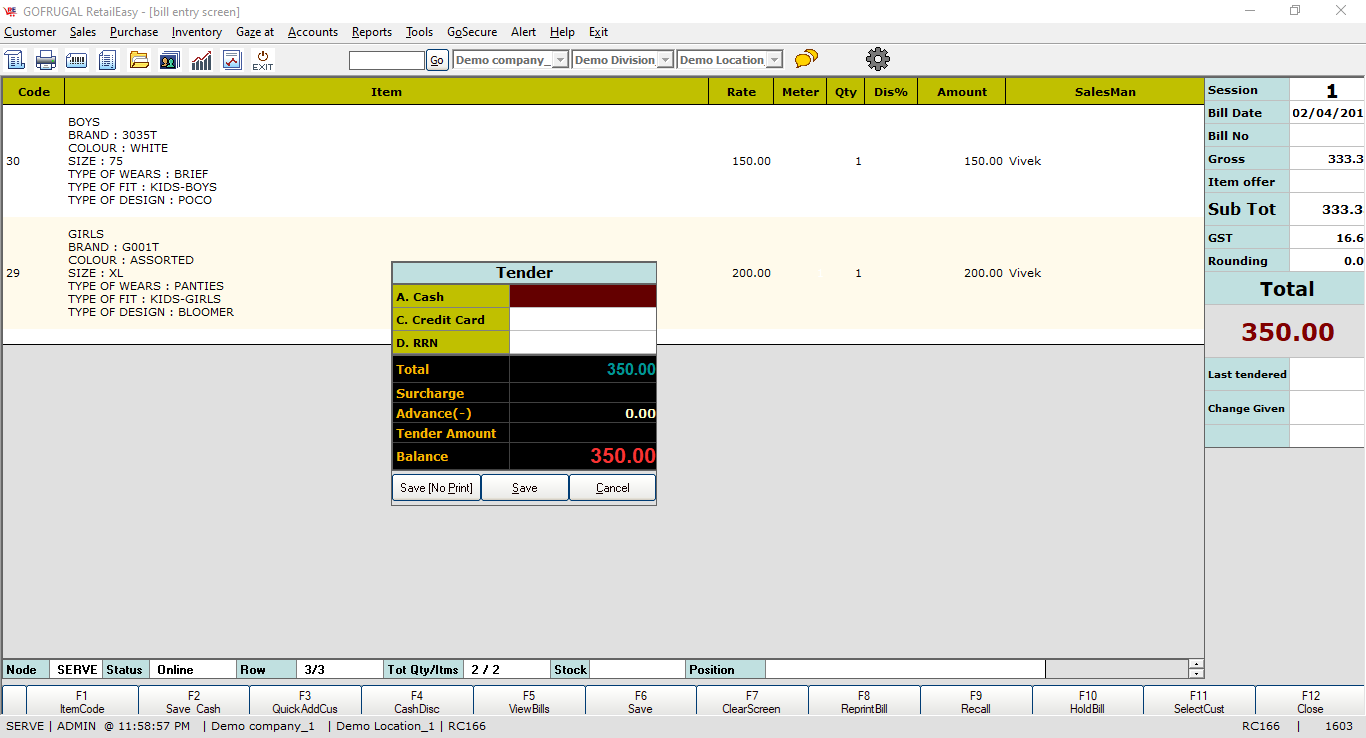Click the SalesMan column header
The image size is (1366, 738).
pyautogui.click(x=1105, y=92)
